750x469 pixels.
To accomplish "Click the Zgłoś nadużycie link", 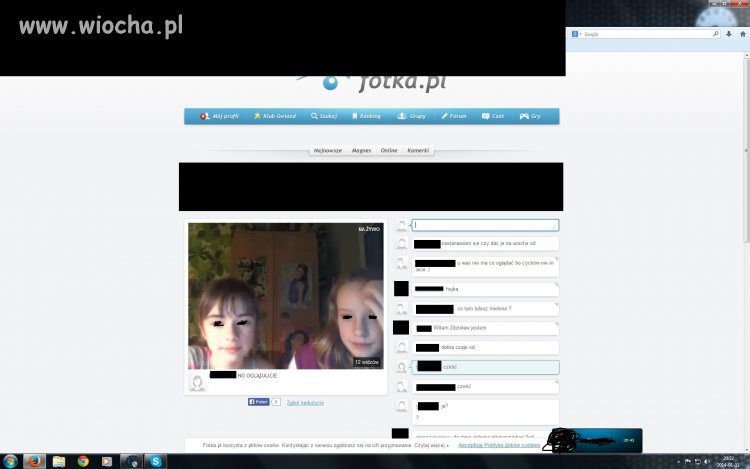I will (x=305, y=403).
